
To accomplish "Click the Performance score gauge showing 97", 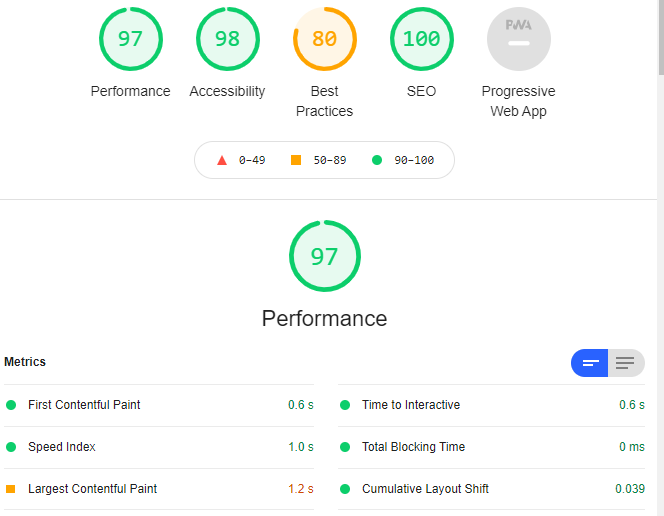I will 130,39.
